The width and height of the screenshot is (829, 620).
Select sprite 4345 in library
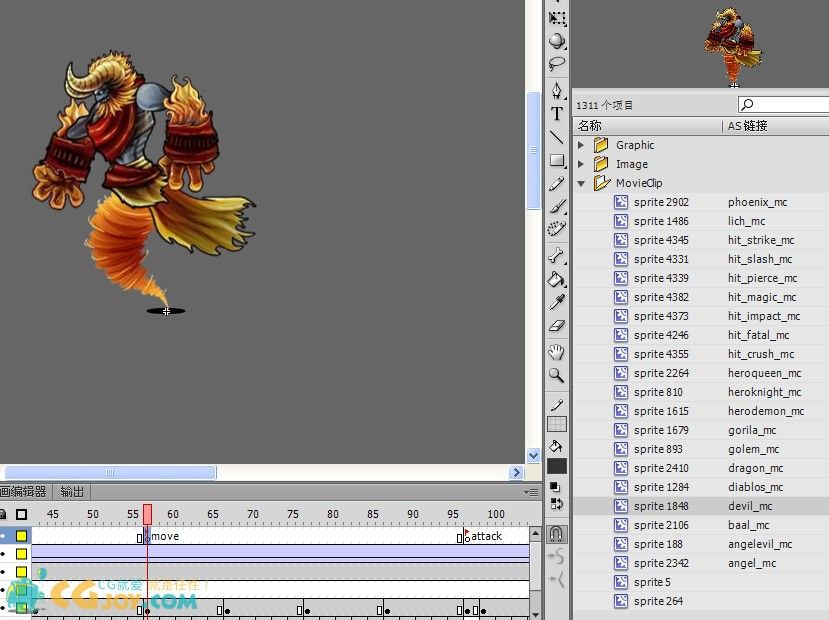pos(701,240)
